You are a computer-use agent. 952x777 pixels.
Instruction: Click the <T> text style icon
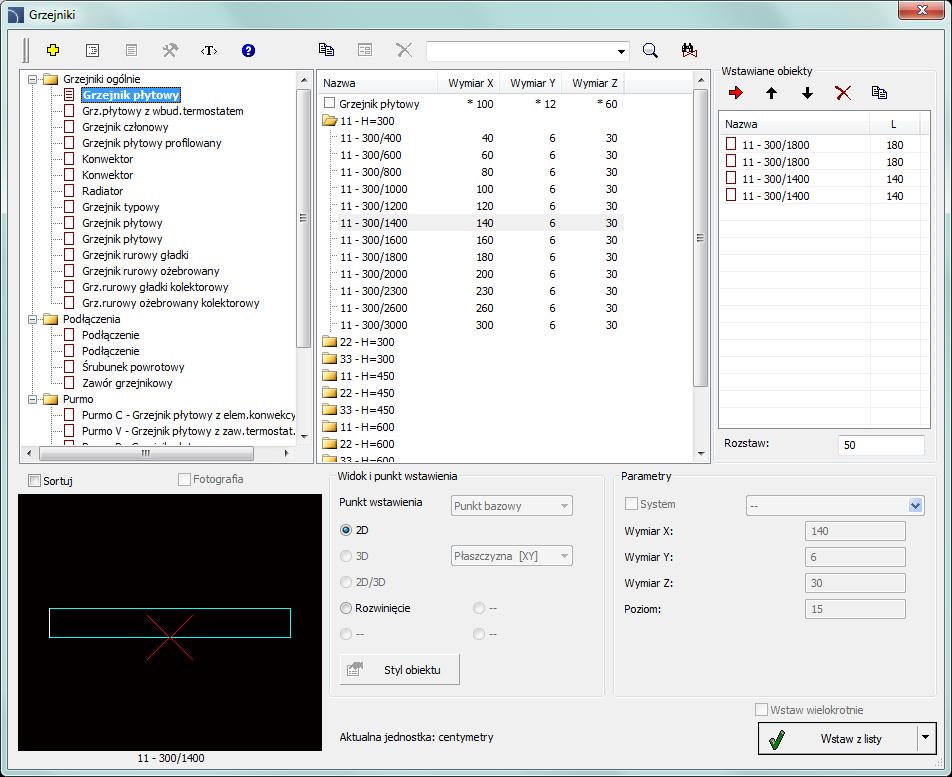209,50
